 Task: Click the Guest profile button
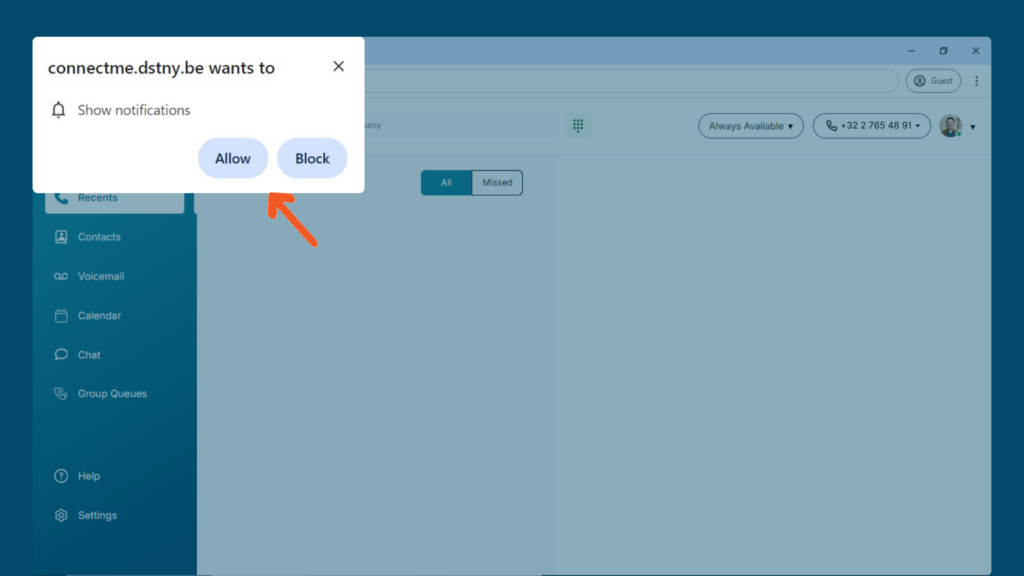(933, 81)
